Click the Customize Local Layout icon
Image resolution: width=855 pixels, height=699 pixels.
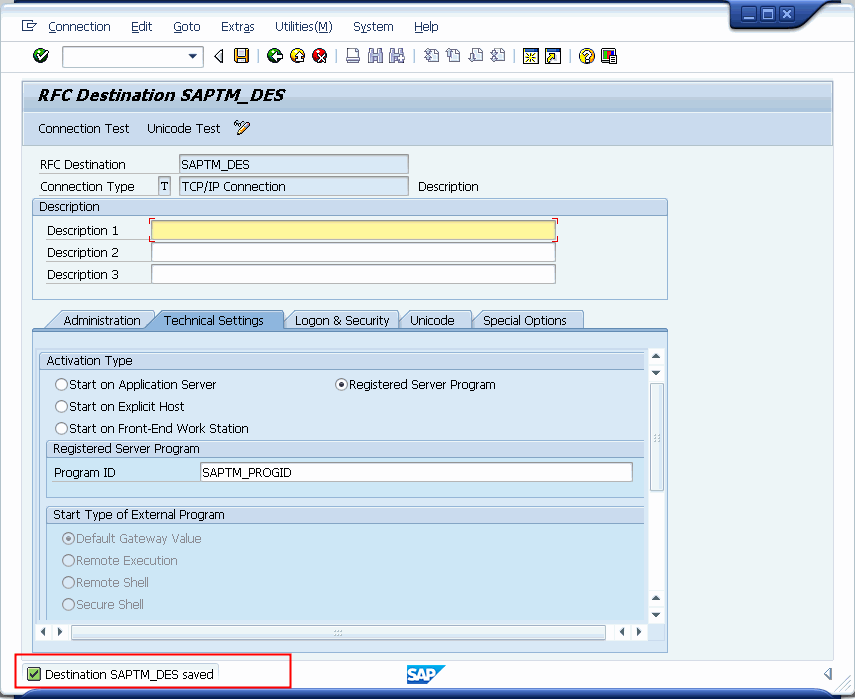[609, 56]
